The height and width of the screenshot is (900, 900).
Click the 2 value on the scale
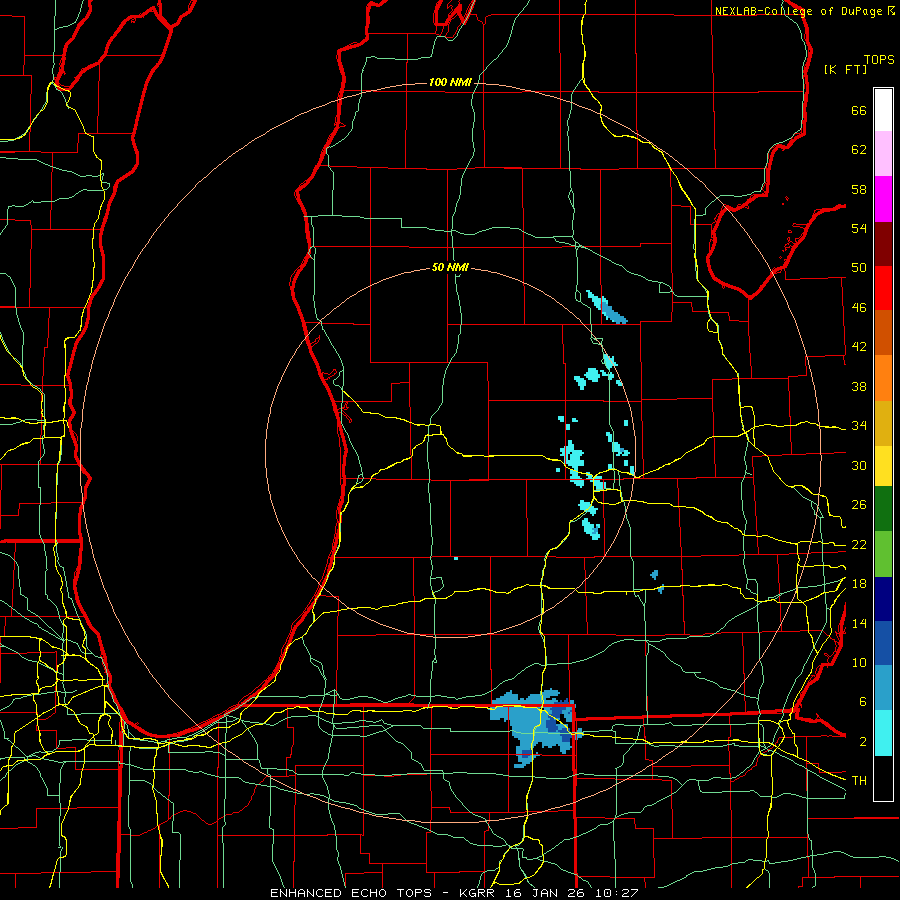[862, 742]
